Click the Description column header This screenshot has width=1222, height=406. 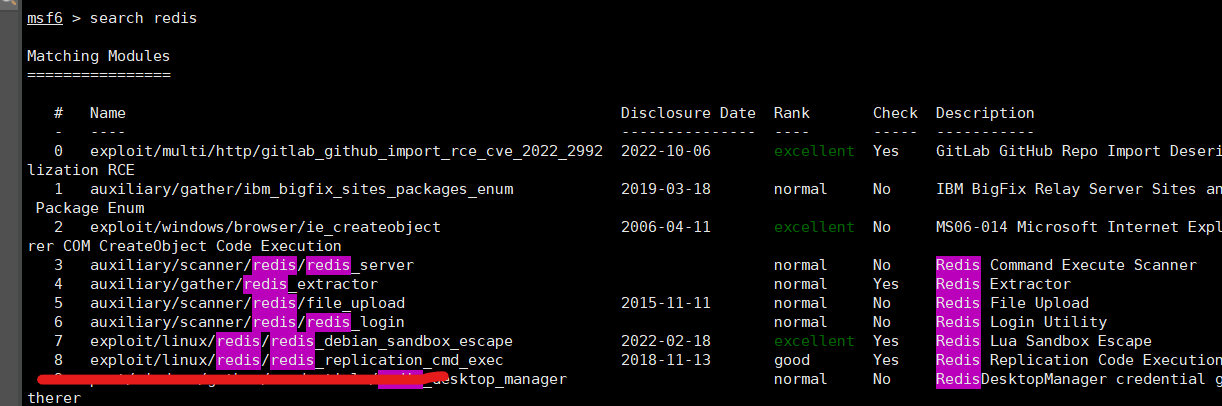pos(984,113)
